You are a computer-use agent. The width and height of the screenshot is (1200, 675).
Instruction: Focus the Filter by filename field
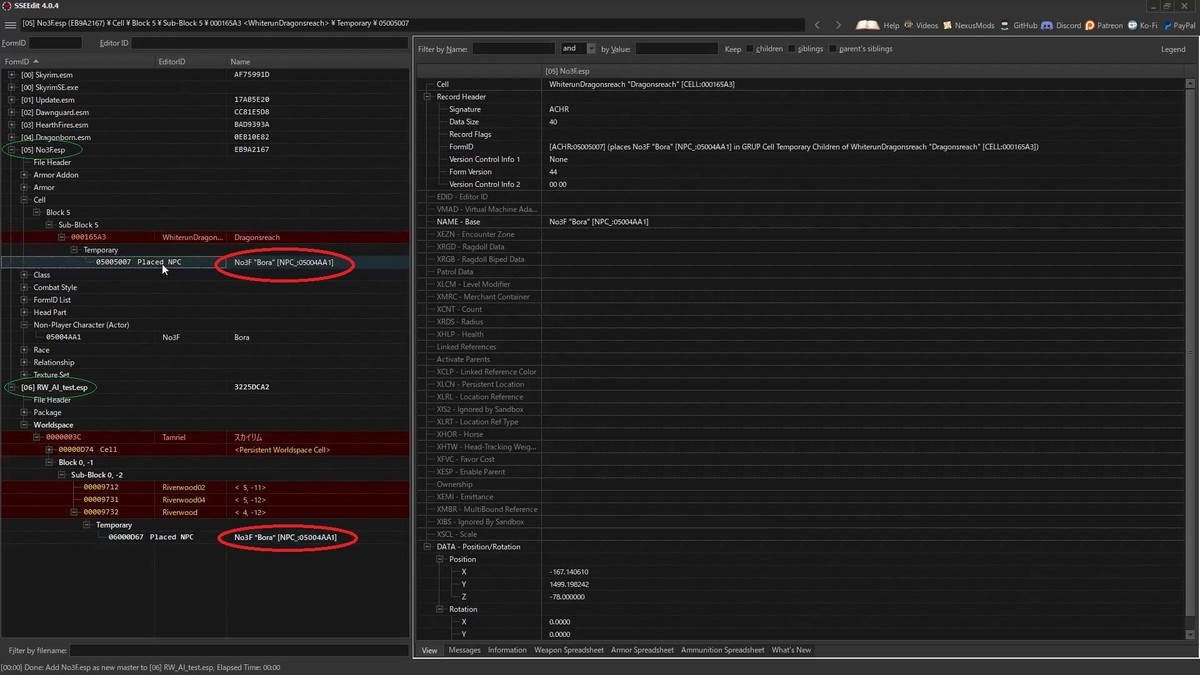point(238,650)
